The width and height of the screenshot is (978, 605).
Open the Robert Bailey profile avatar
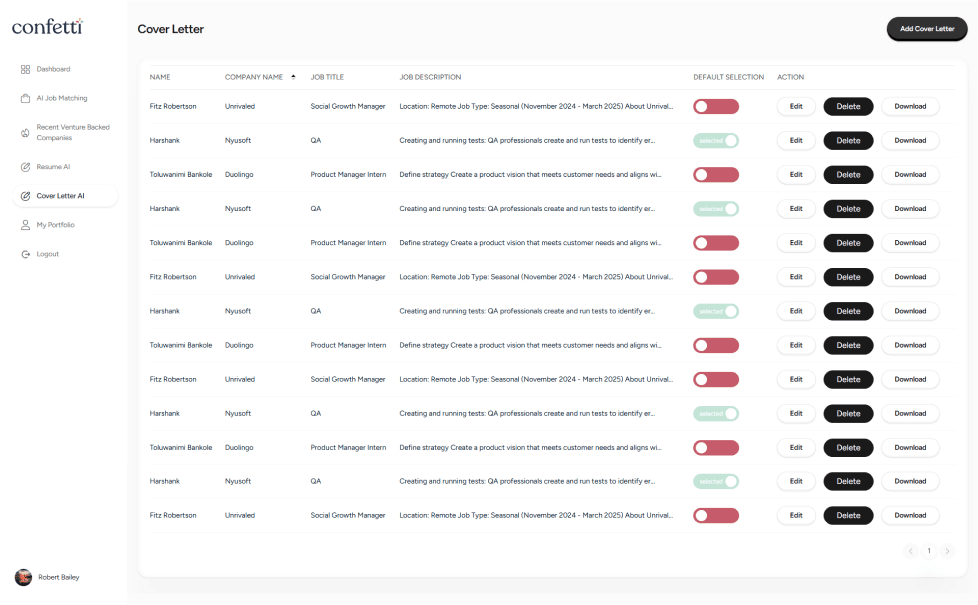point(24,577)
